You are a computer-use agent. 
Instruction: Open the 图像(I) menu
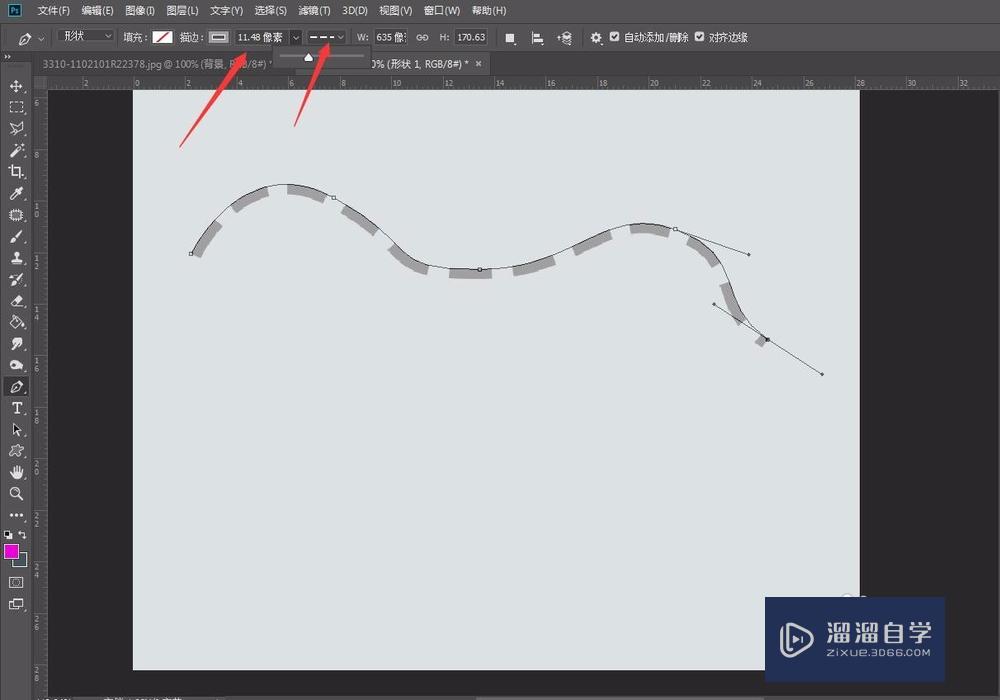(x=140, y=10)
